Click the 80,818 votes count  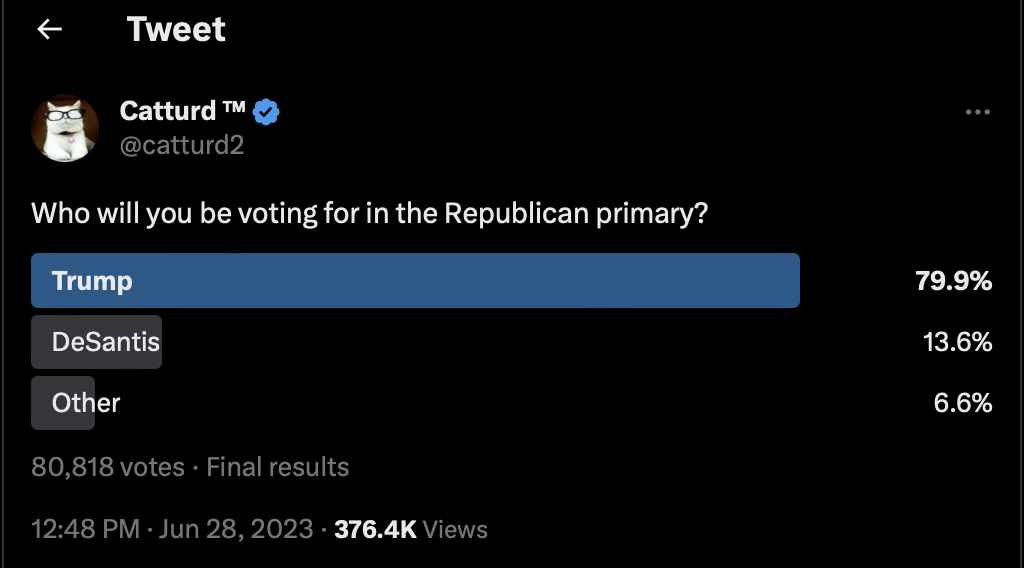pos(108,467)
